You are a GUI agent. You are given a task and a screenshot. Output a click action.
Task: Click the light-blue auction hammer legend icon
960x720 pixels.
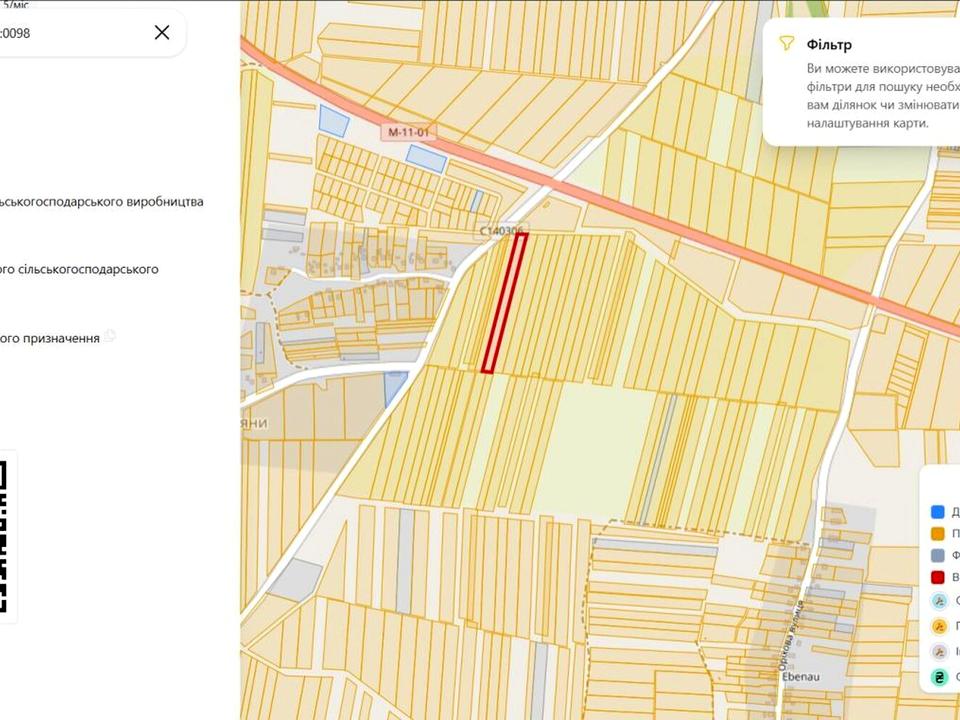[939, 601]
